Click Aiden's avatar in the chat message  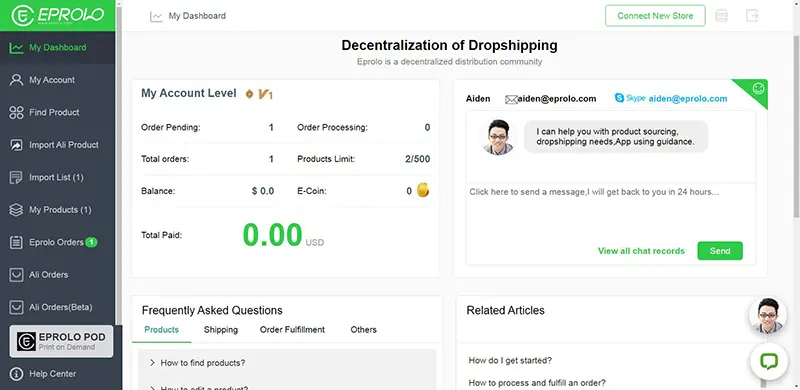(x=498, y=137)
